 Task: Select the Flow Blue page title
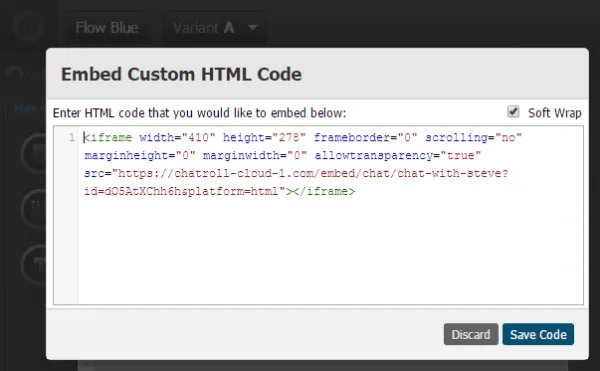click(x=107, y=28)
